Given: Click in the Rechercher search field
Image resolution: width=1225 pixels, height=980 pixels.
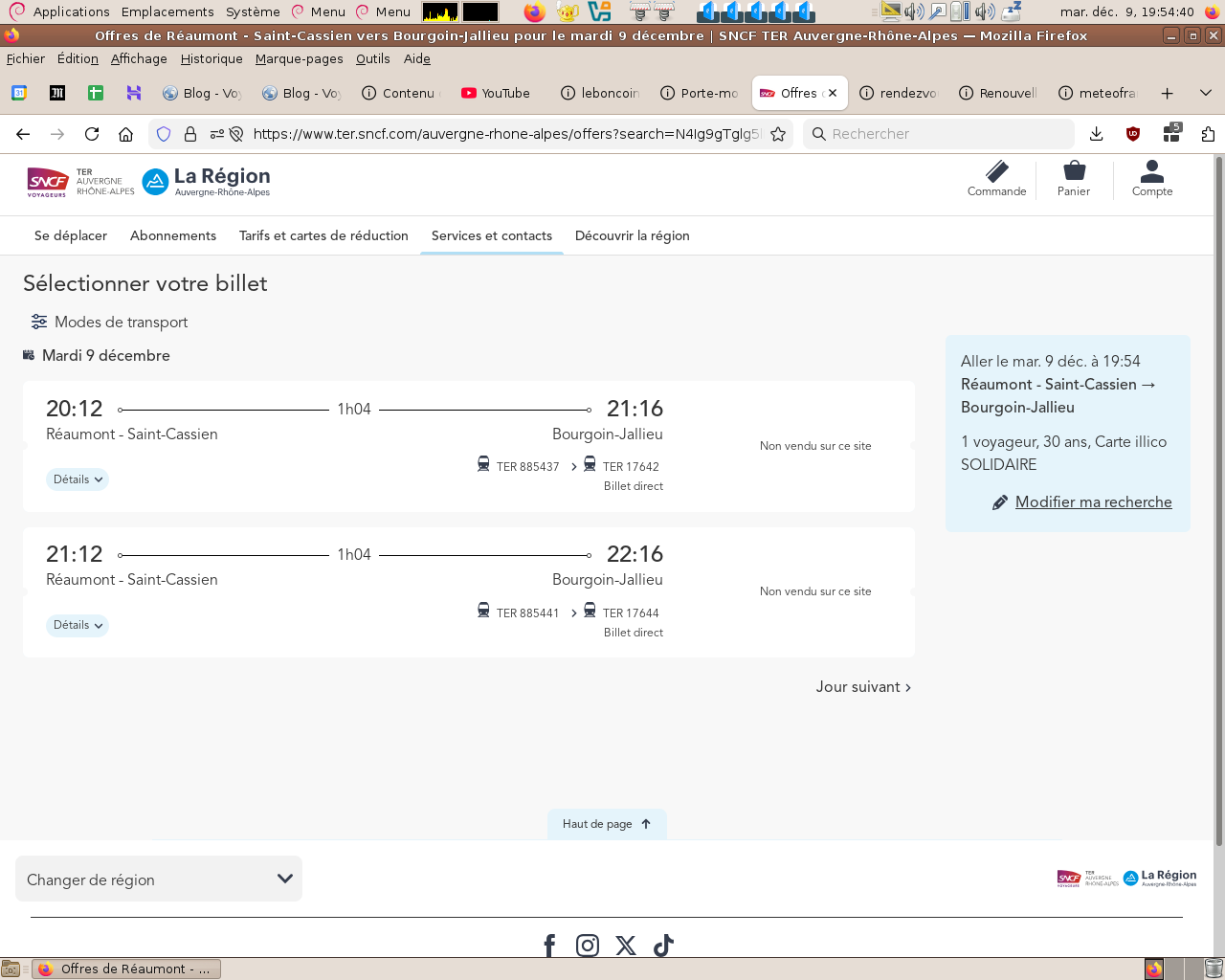Looking at the screenshot, I should click(x=938, y=134).
